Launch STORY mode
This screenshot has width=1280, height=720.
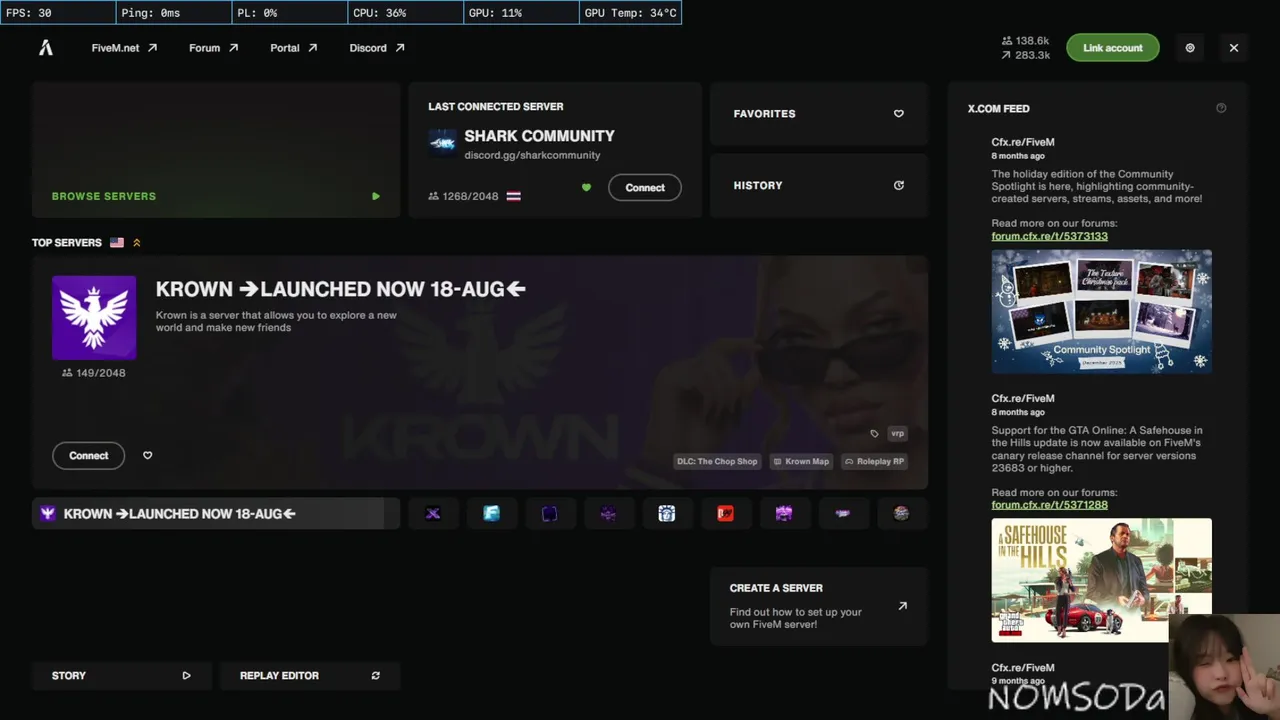pyautogui.click(x=121, y=676)
